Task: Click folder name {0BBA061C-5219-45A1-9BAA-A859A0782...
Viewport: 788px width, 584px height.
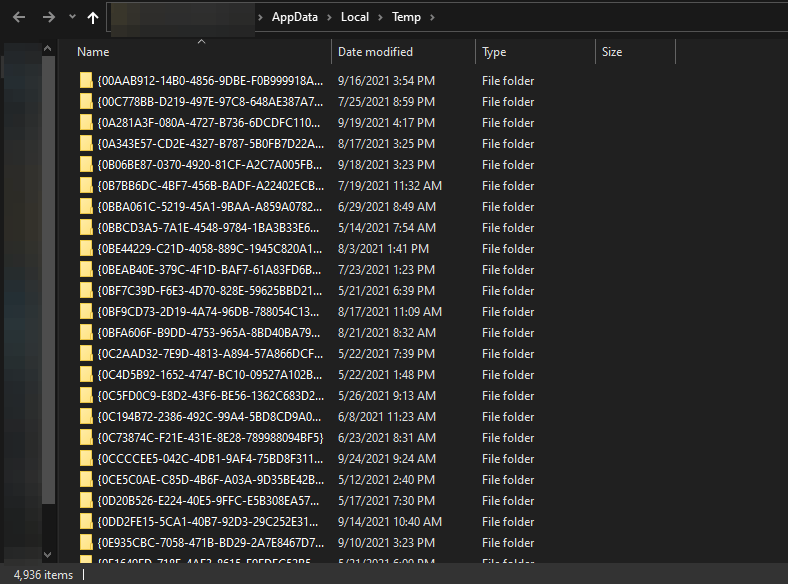Action: point(210,207)
